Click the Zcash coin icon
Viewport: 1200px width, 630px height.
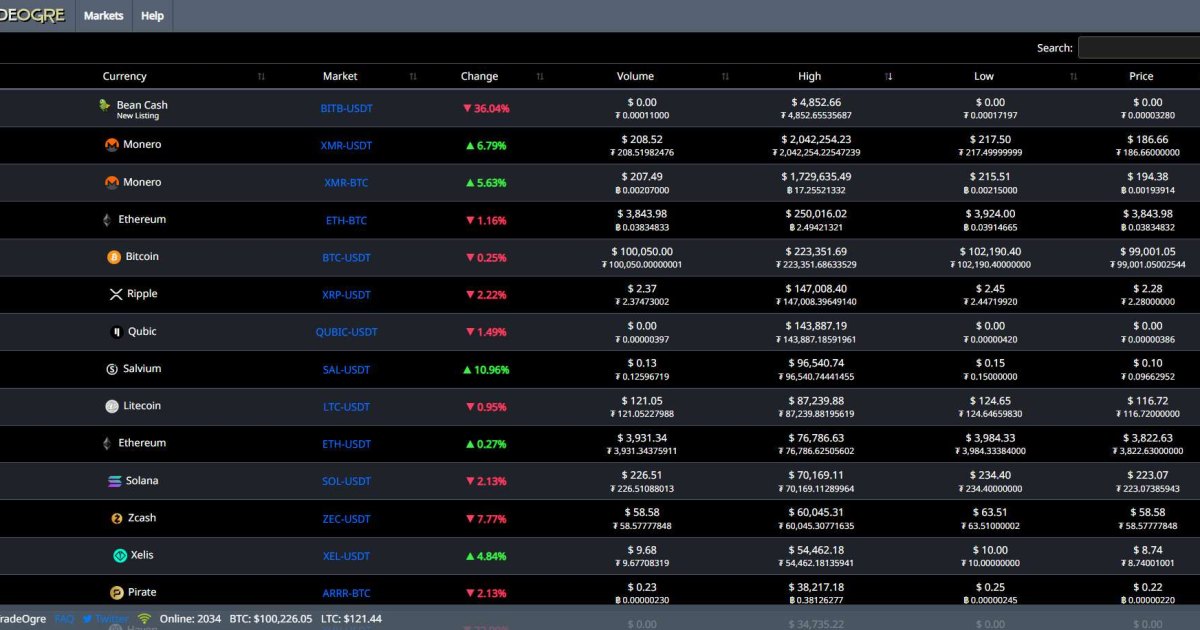tap(117, 518)
